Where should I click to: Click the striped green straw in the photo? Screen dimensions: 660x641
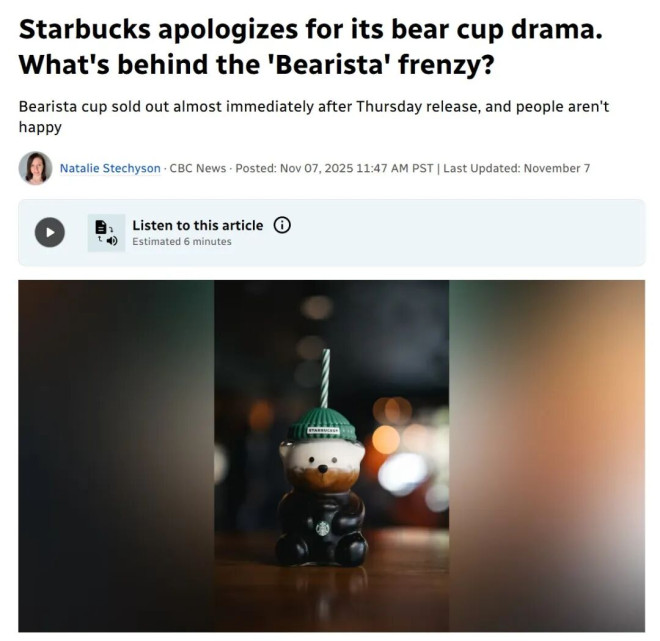(325, 378)
